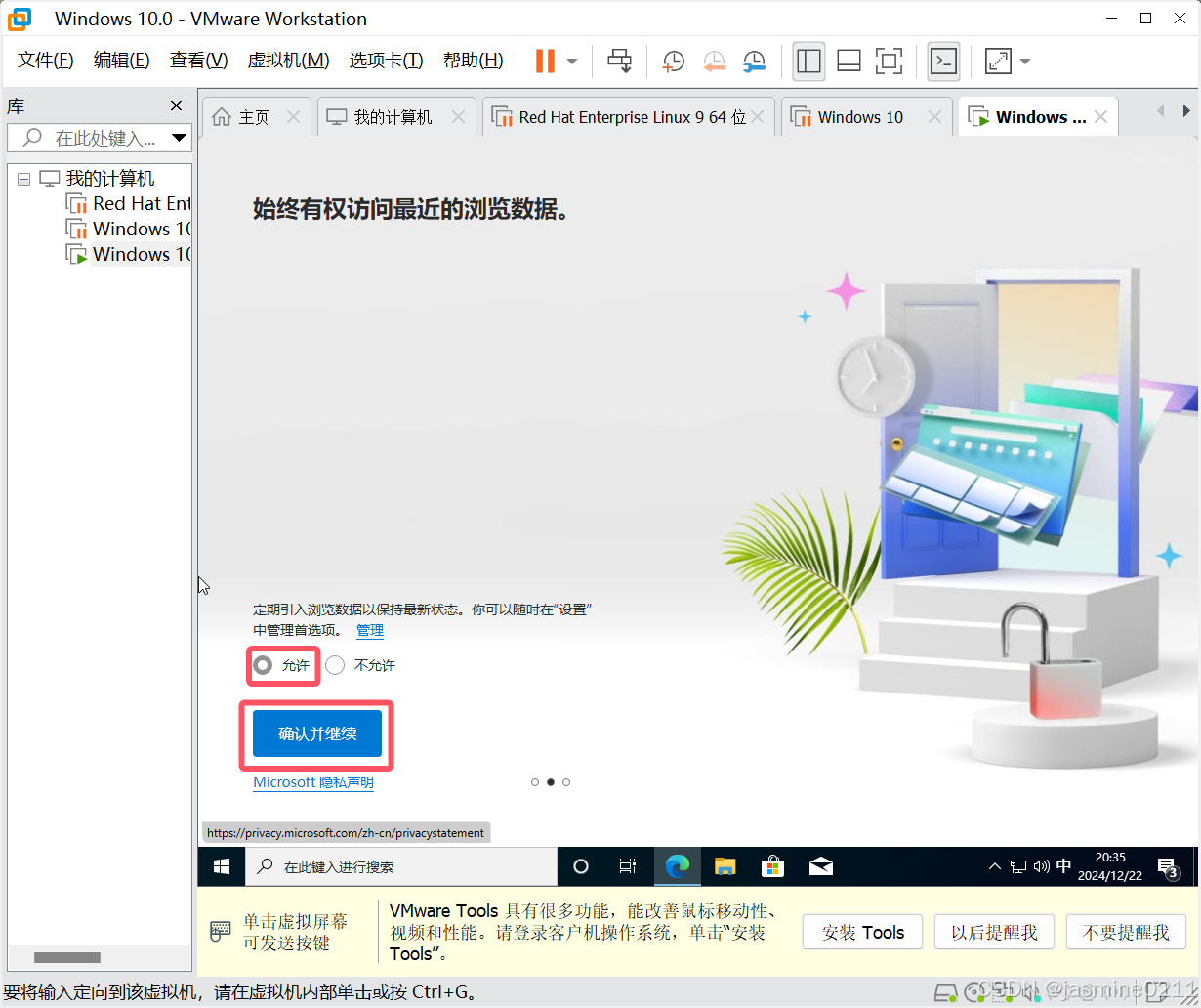
Task: Close the 库 library panel
Action: (x=177, y=105)
